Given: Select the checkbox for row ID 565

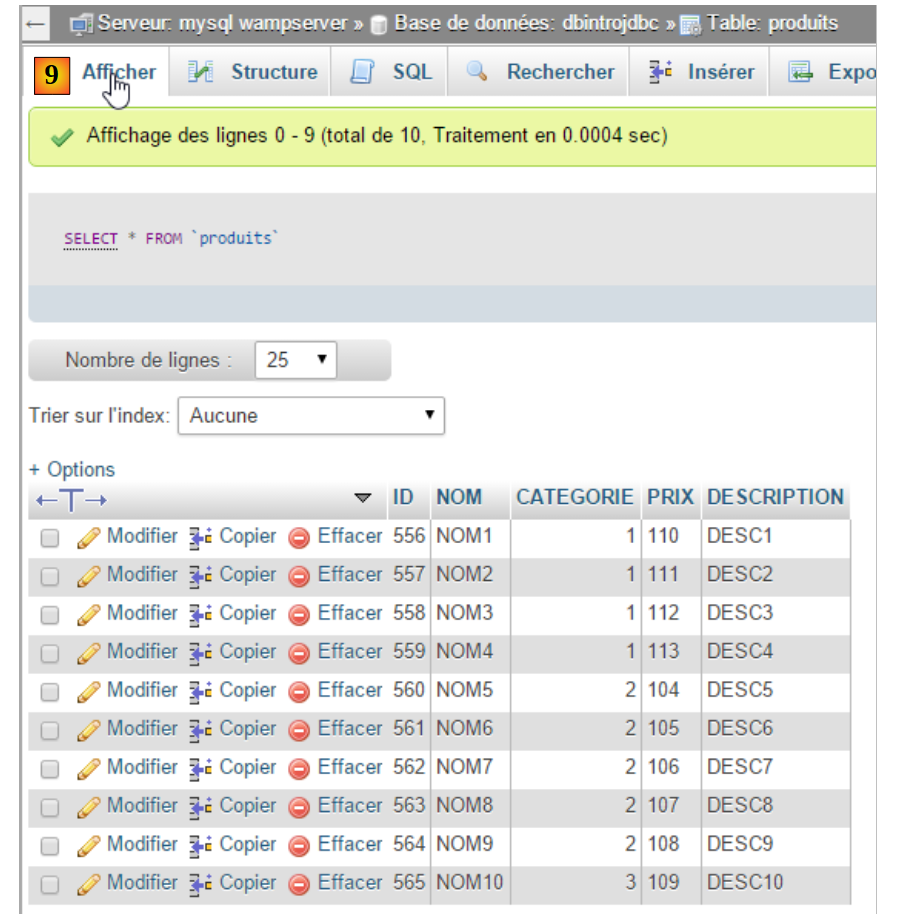Looking at the screenshot, I should click(49, 885).
